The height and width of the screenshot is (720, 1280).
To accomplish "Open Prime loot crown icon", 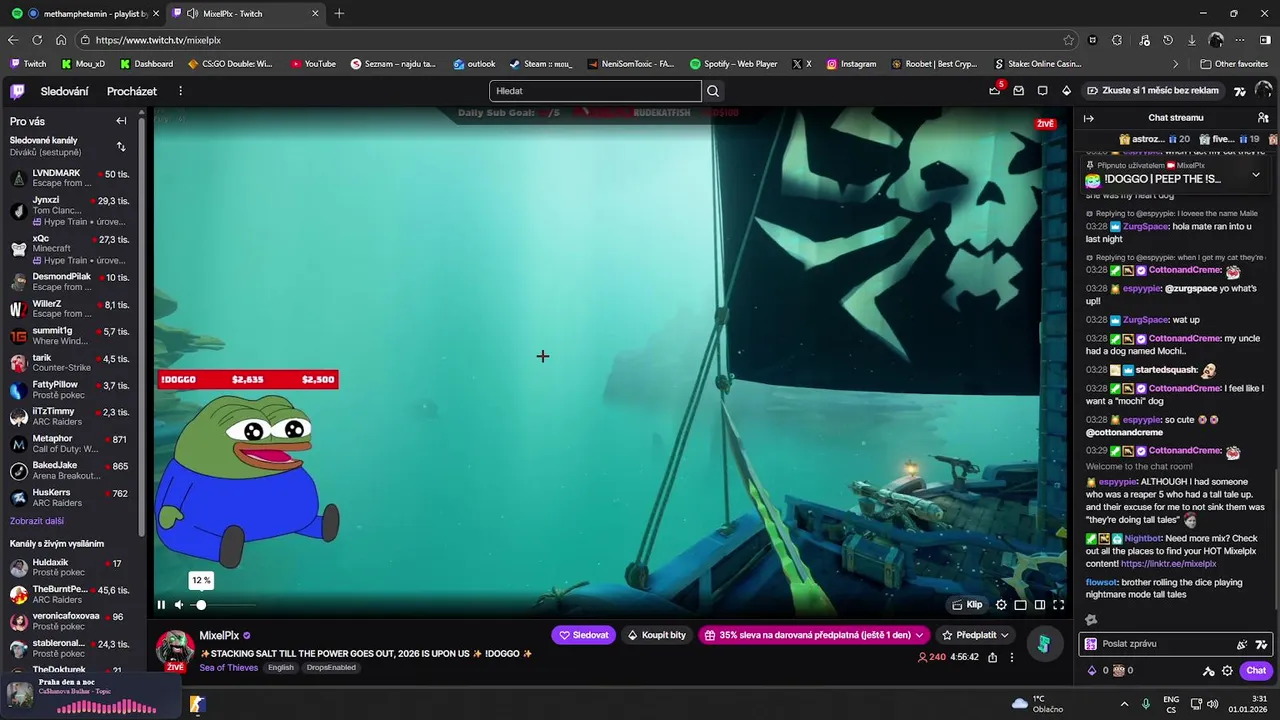I will (x=994, y=91).
